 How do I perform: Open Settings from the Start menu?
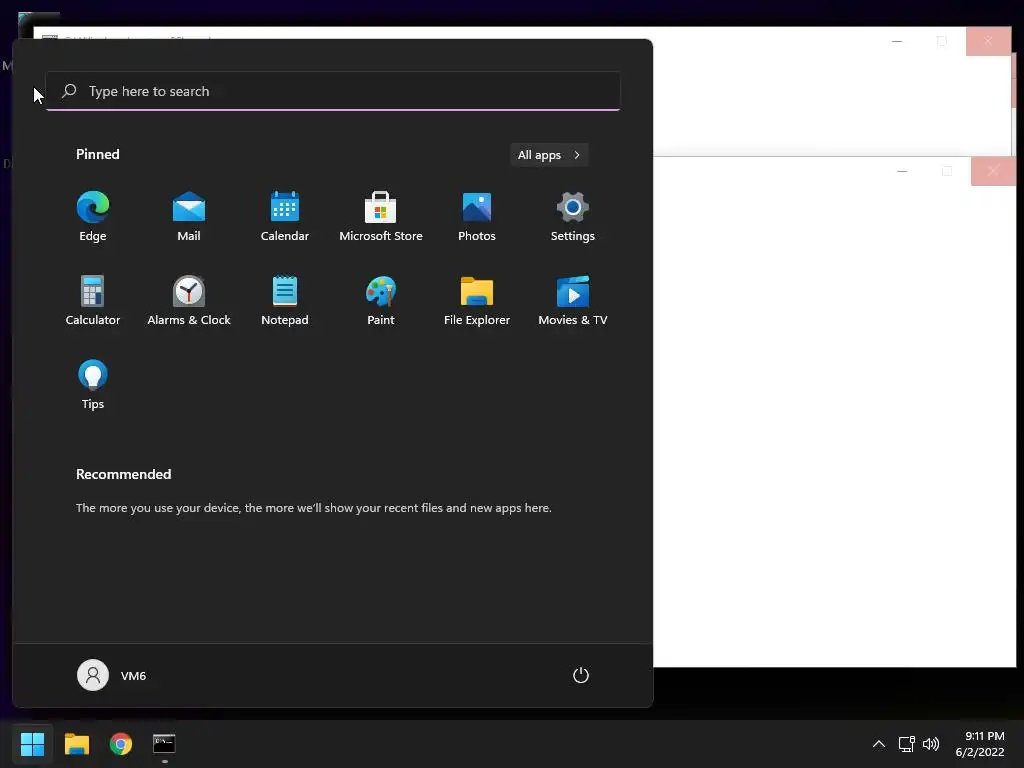click(x=573, y=217)
